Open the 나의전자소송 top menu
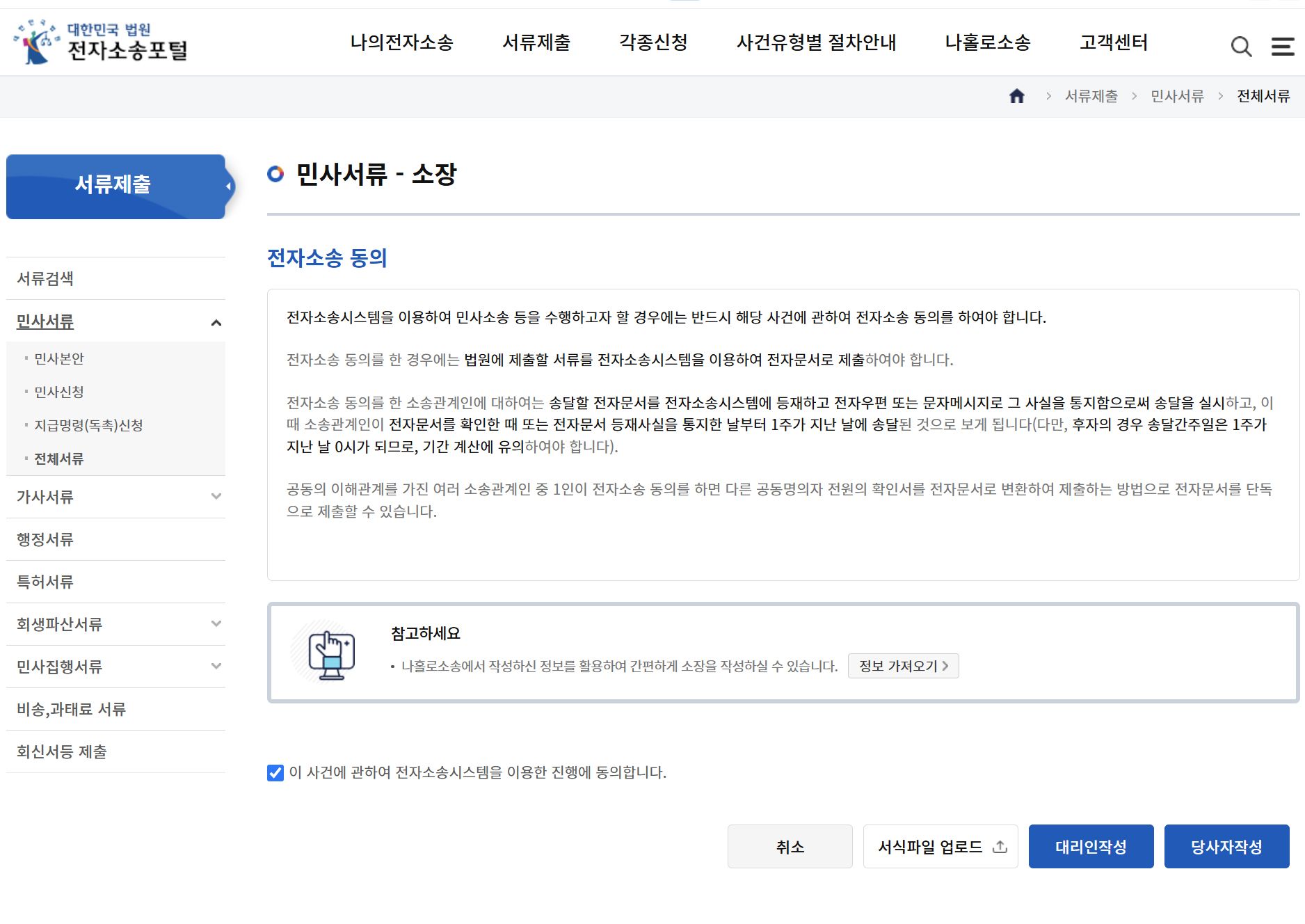The image size is (1305, 924). pyautogui.click(x=401, y=42)
